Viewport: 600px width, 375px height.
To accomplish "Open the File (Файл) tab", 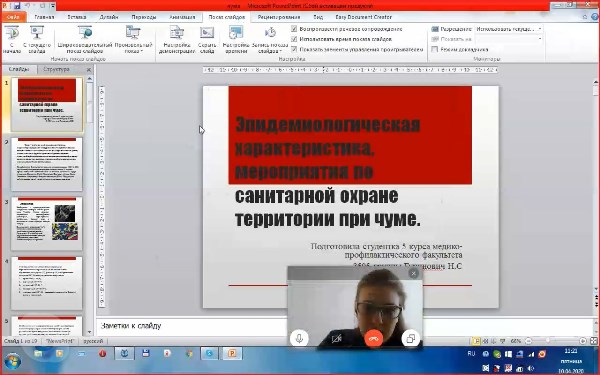I will point(13,17).
